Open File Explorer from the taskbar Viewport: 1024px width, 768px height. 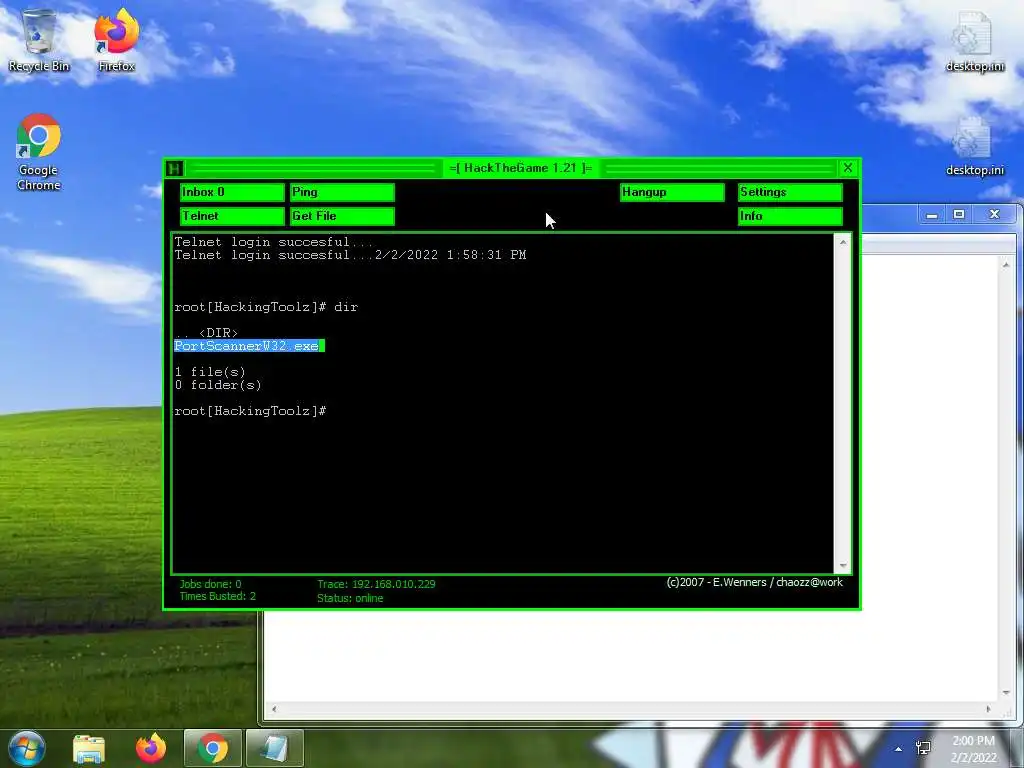[89, 748]
